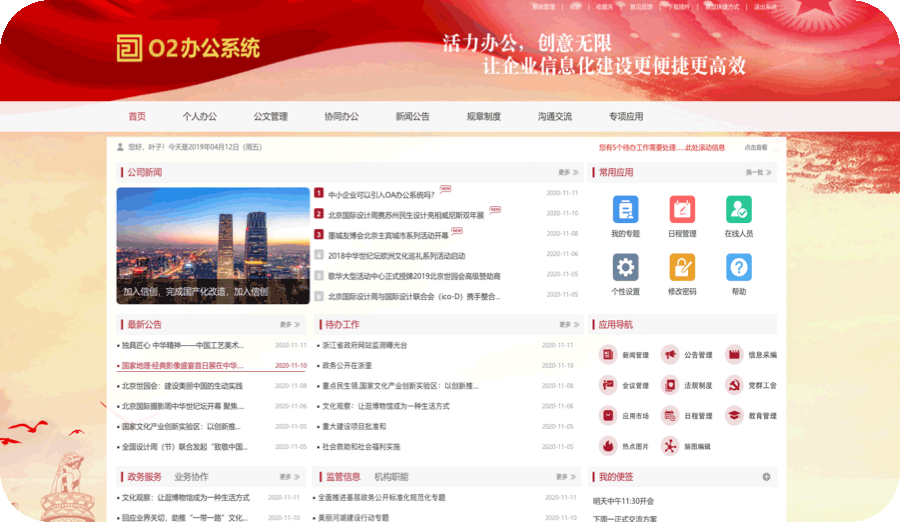900x522 pixels.
Task: Open todo 社会救助和社会福利实施
Action: point(361,447)
